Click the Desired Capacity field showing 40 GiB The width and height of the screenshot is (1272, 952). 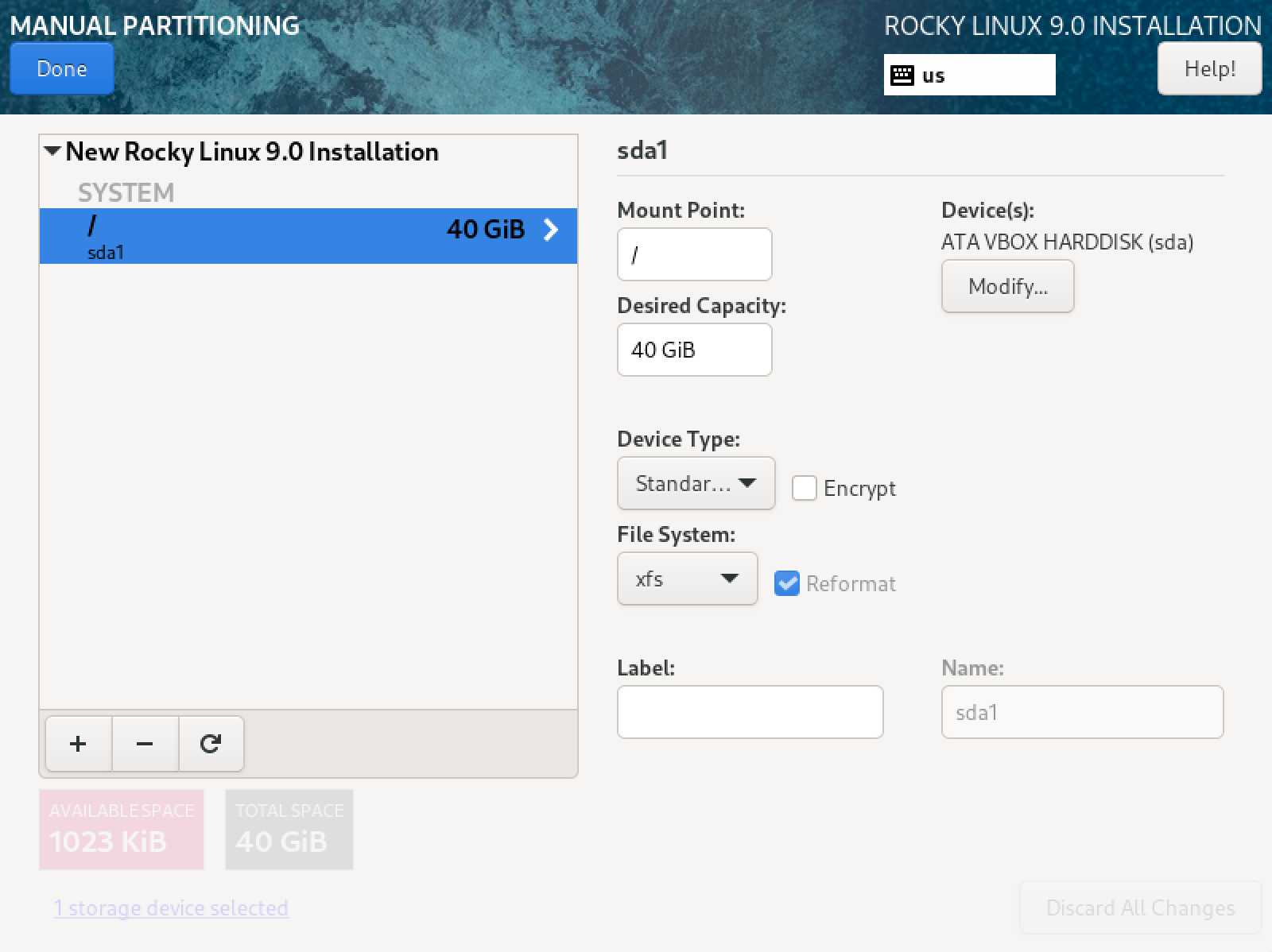(694, 350)
